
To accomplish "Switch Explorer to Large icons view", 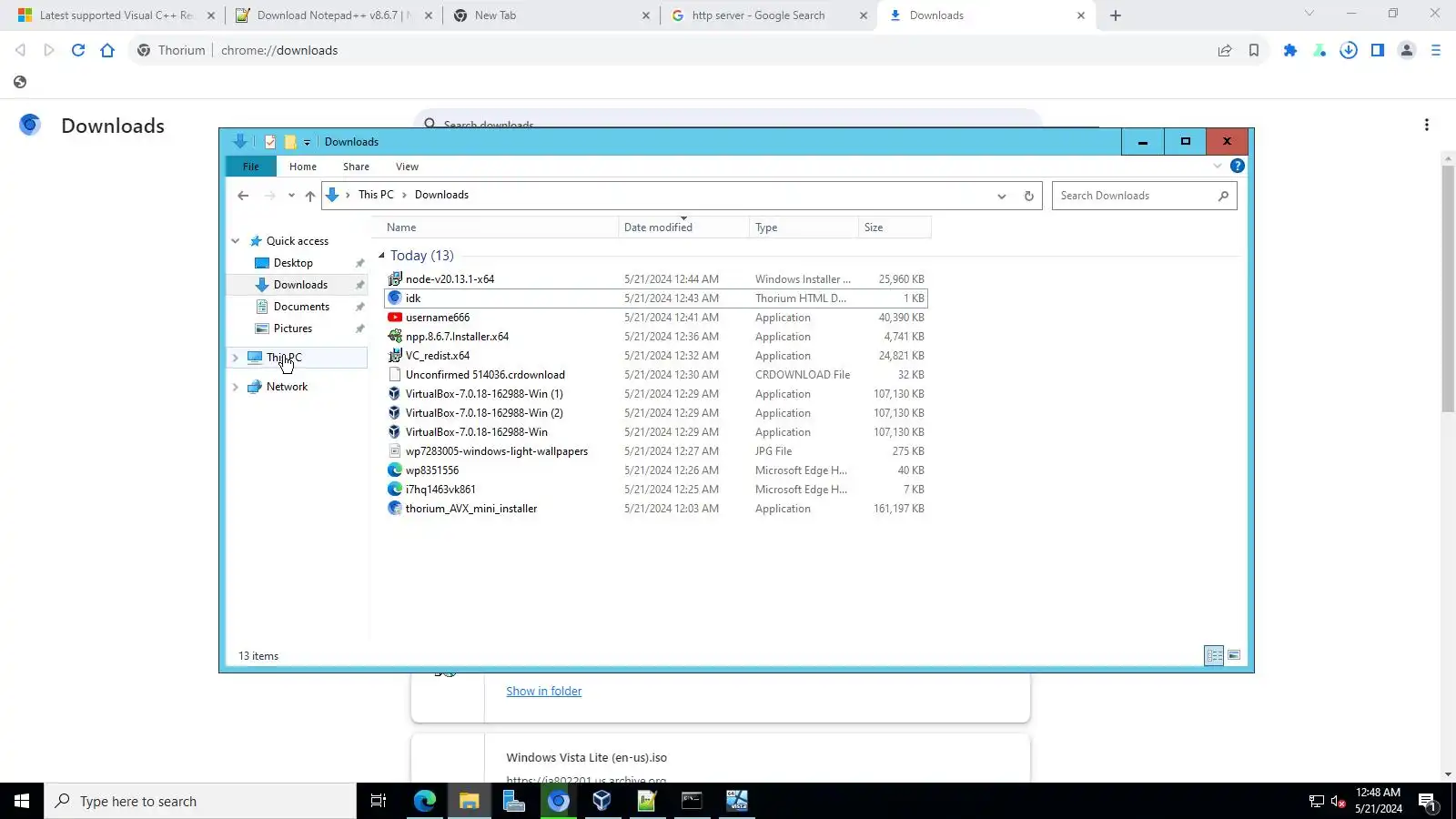I will [x=1235, y=655].
